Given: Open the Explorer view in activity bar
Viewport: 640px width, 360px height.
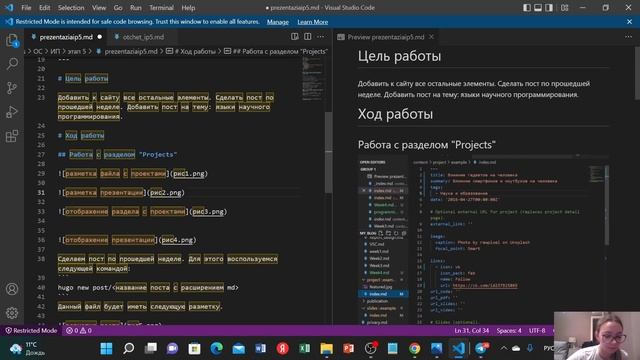Looking at the screenshot, I should click(x=12, y=40).
